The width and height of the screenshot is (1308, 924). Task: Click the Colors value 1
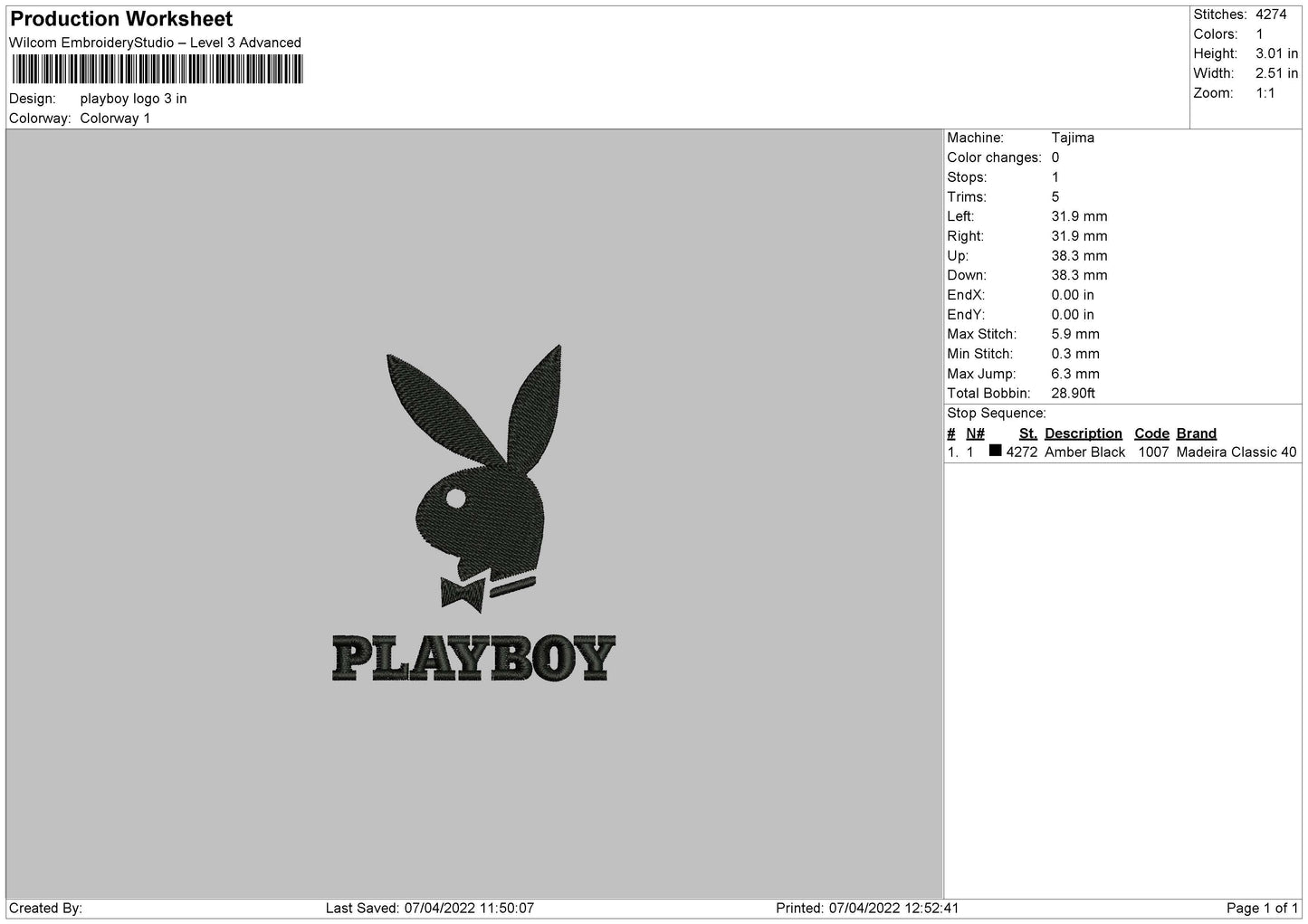click(x=1260, y=34)
